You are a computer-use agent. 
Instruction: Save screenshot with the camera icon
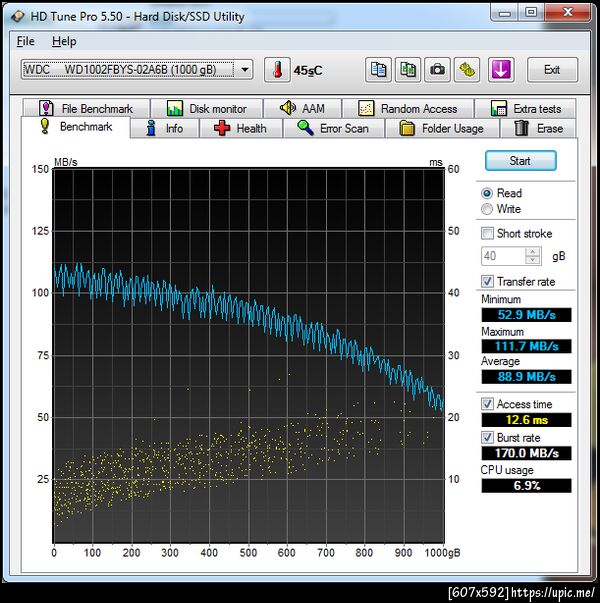coord(437,70)
